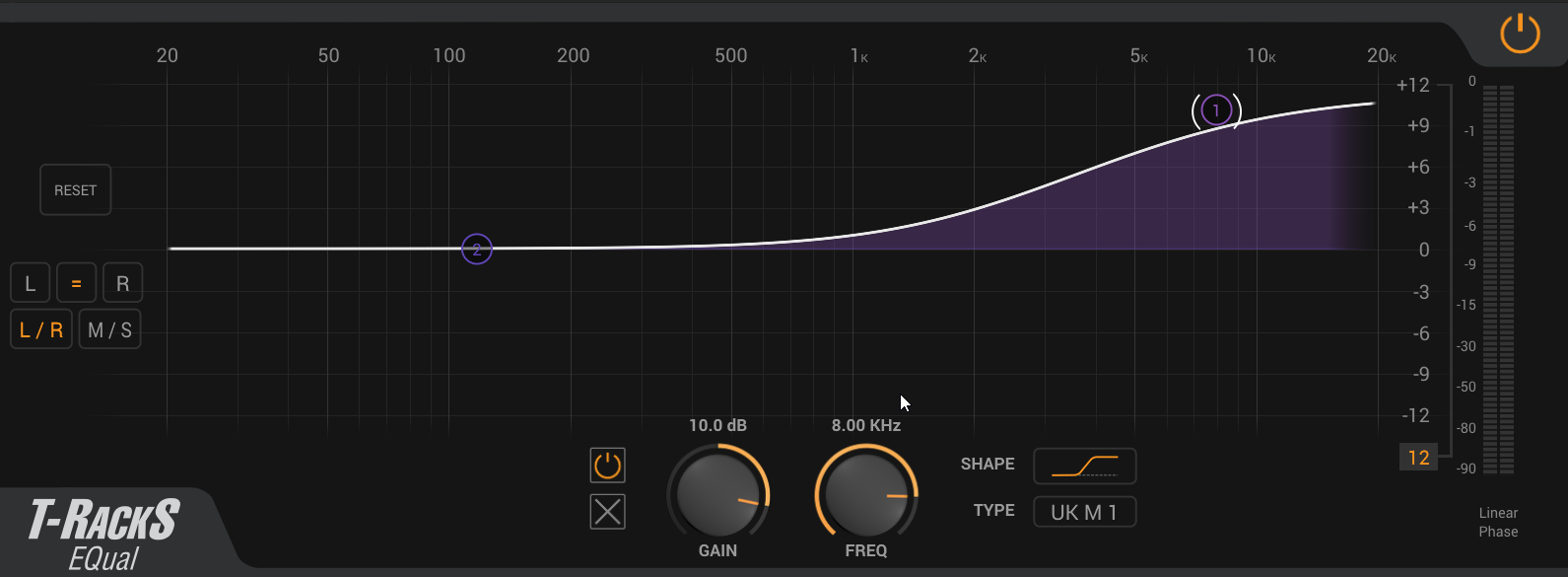Click the 8.00 KHz frequency value field

click(865, 425)
